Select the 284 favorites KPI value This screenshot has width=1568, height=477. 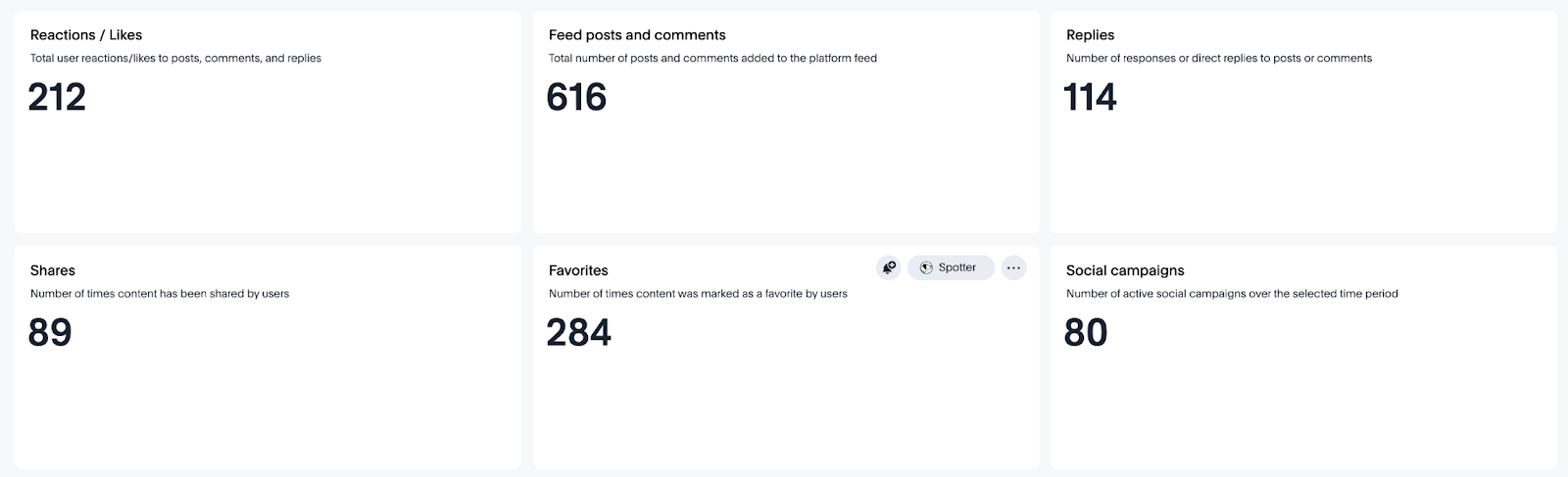[x=578, y=333]
